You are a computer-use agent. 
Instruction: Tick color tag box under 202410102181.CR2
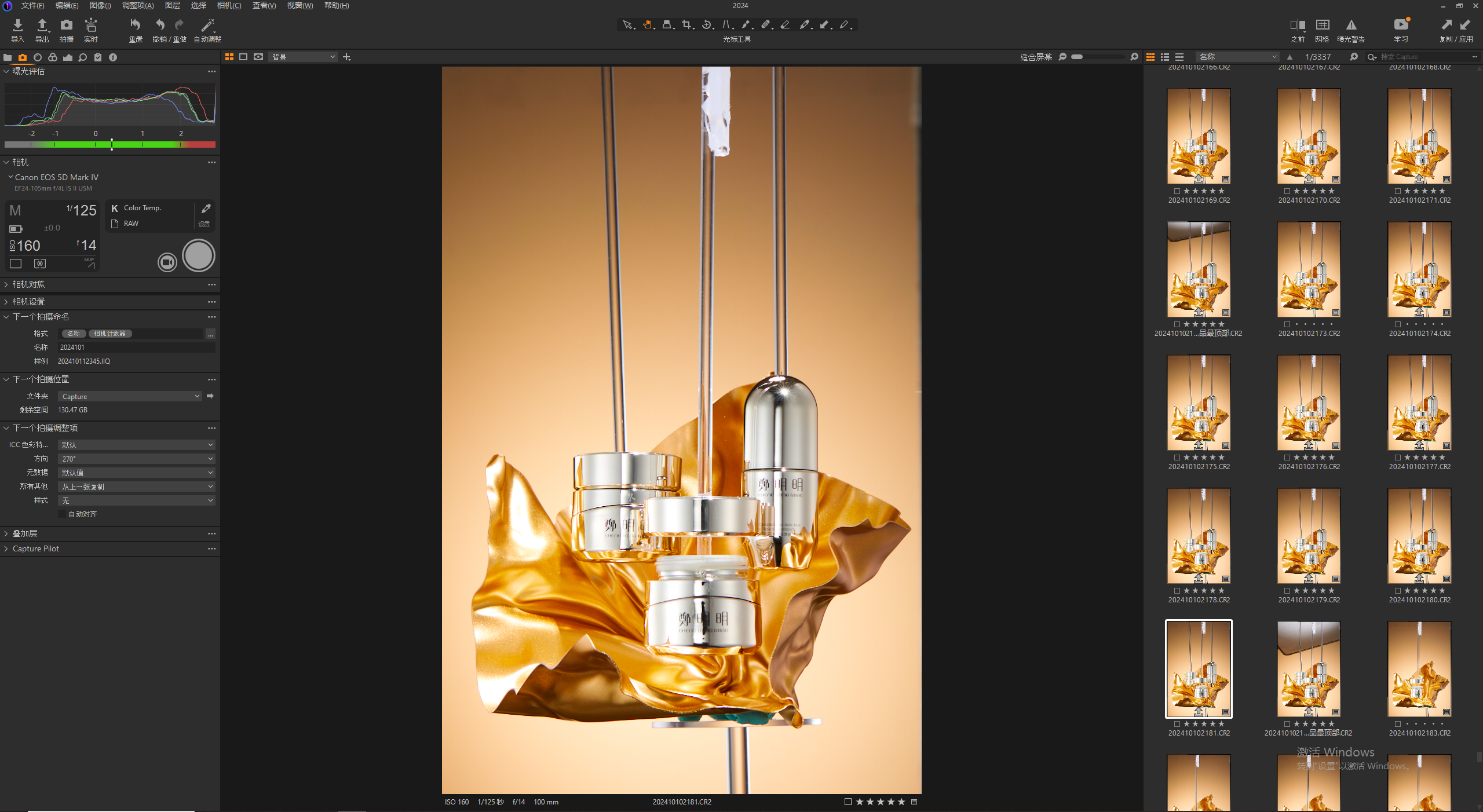tap(1177, 724)
